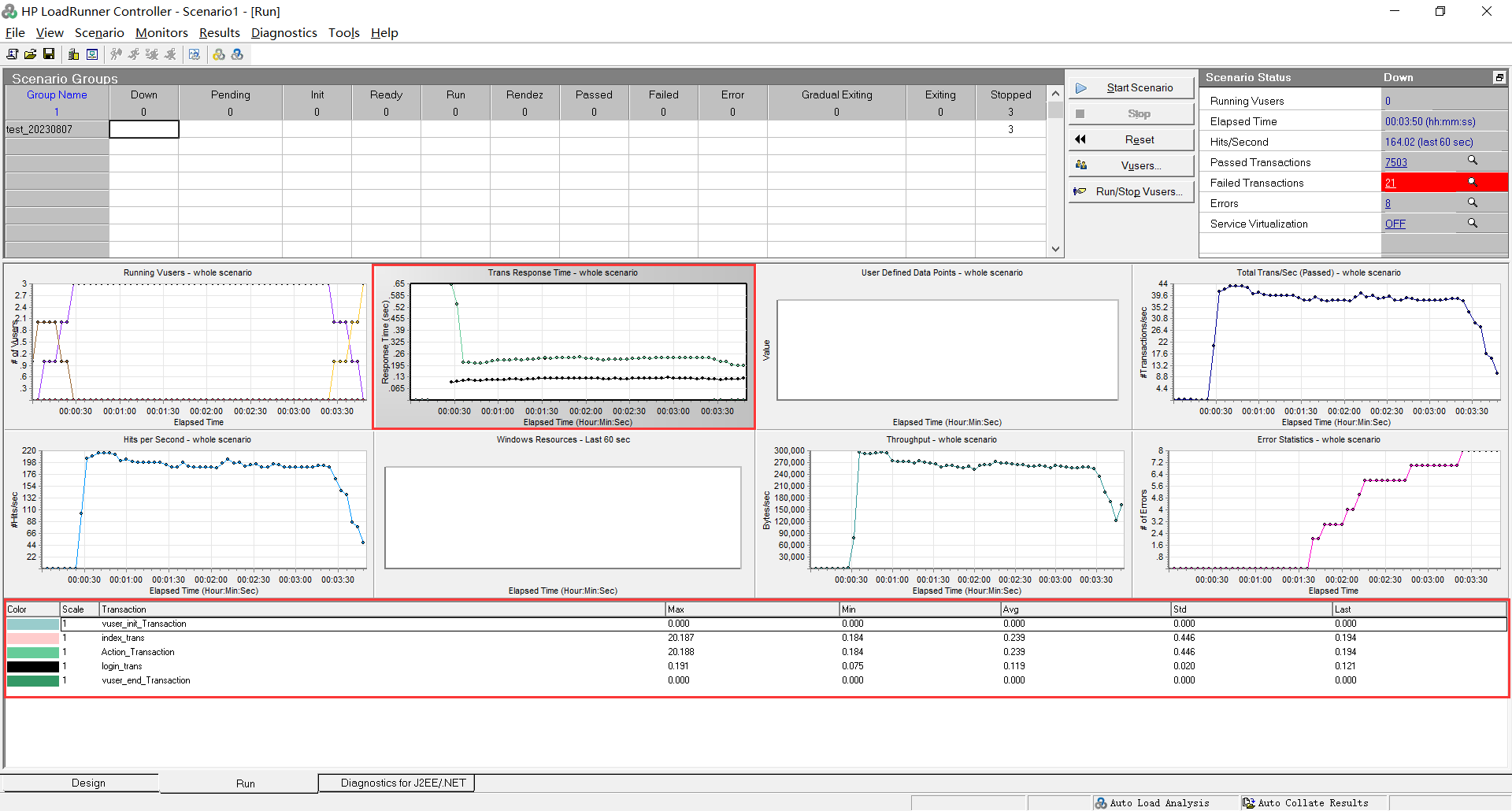Screen dimensions: 1512x811
Task: Open the View menu
Action: [x=50, y=32]
